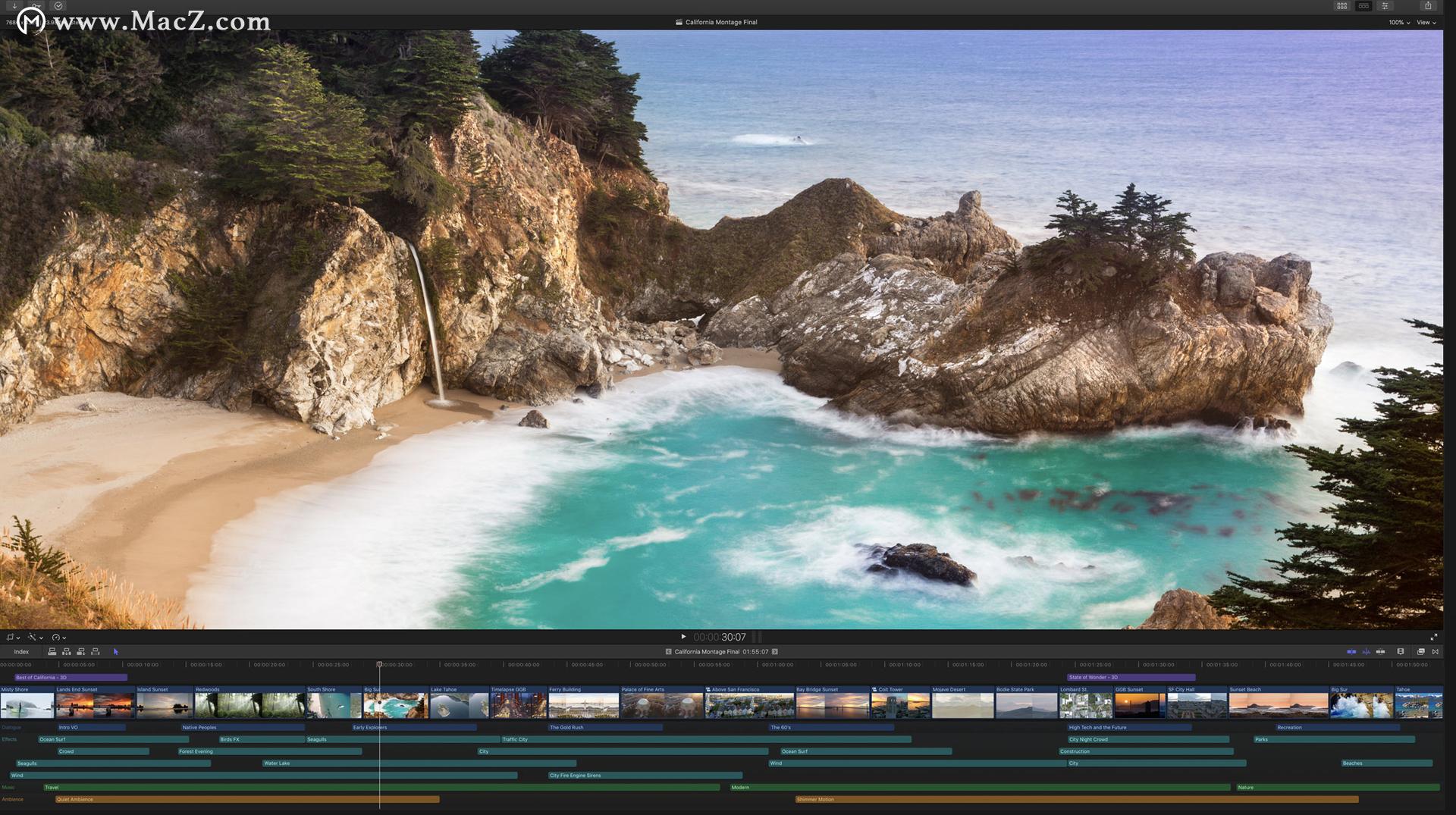Screen dimensions: 1456x815
Task: Select the State of Wonder – 3D title
Action: pos(1131,678)
